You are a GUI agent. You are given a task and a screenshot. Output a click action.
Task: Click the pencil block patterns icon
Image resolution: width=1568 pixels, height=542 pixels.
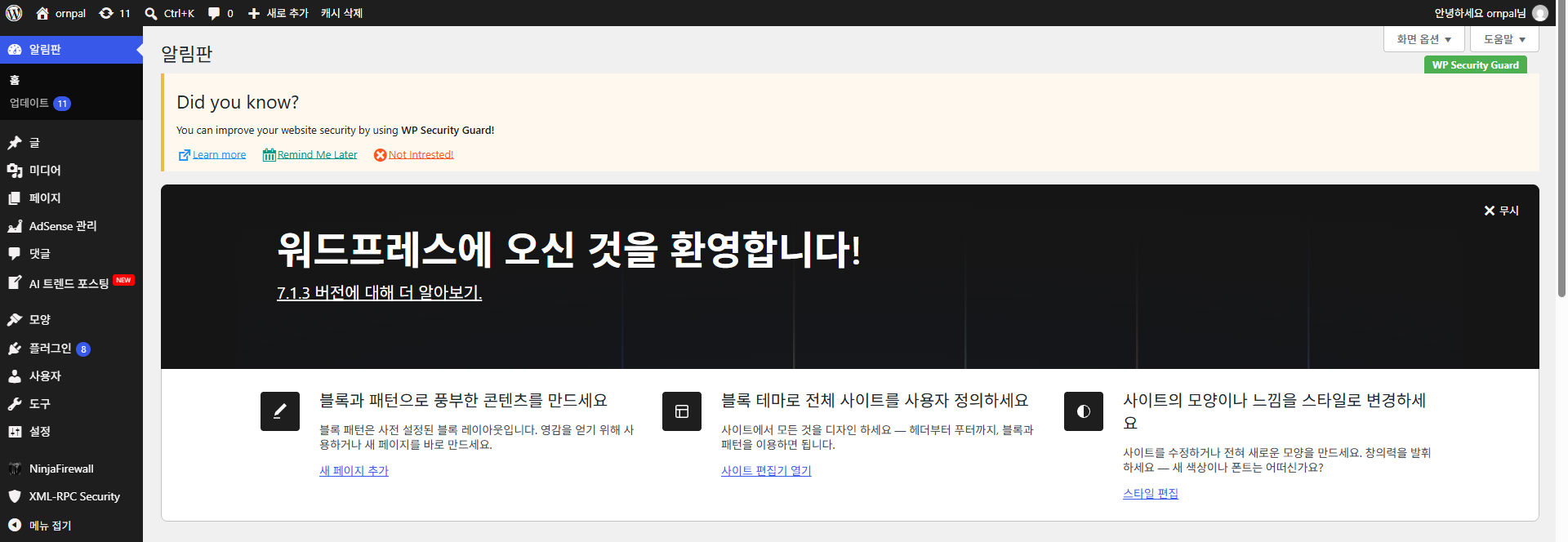(280, 411)
